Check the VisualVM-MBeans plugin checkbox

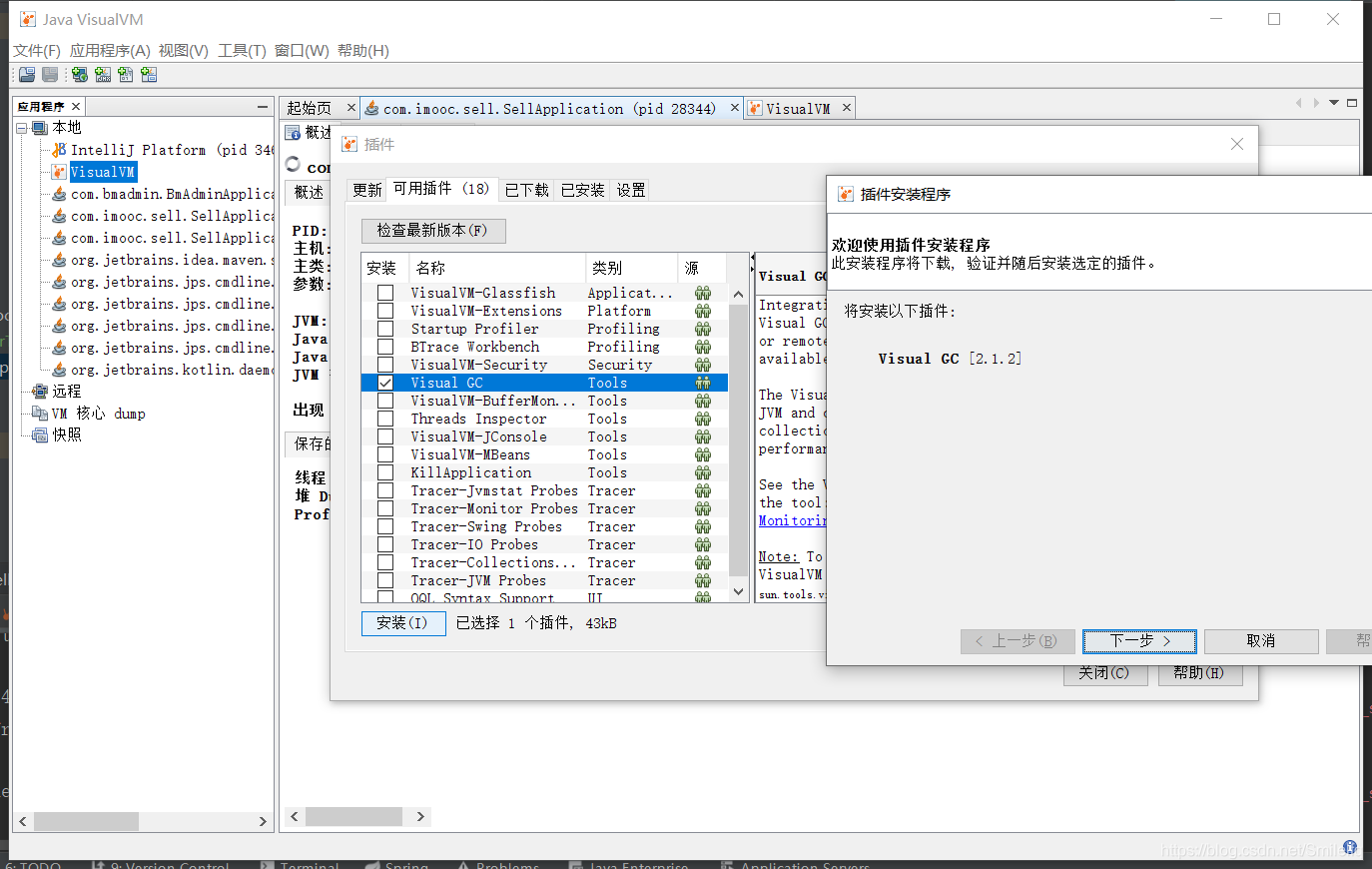385,454
